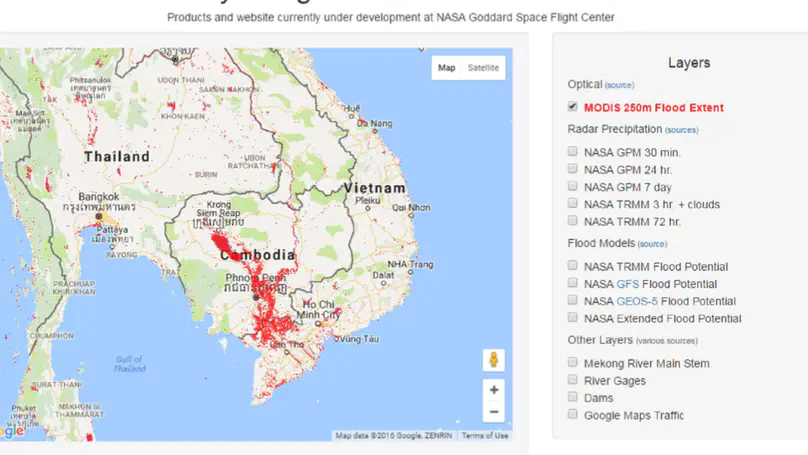Image resolution: width=808 pixels, height=455 pixels.
Task: Uncheck MODIS 250m Flood Extent layer
Action: coord(573,107)
